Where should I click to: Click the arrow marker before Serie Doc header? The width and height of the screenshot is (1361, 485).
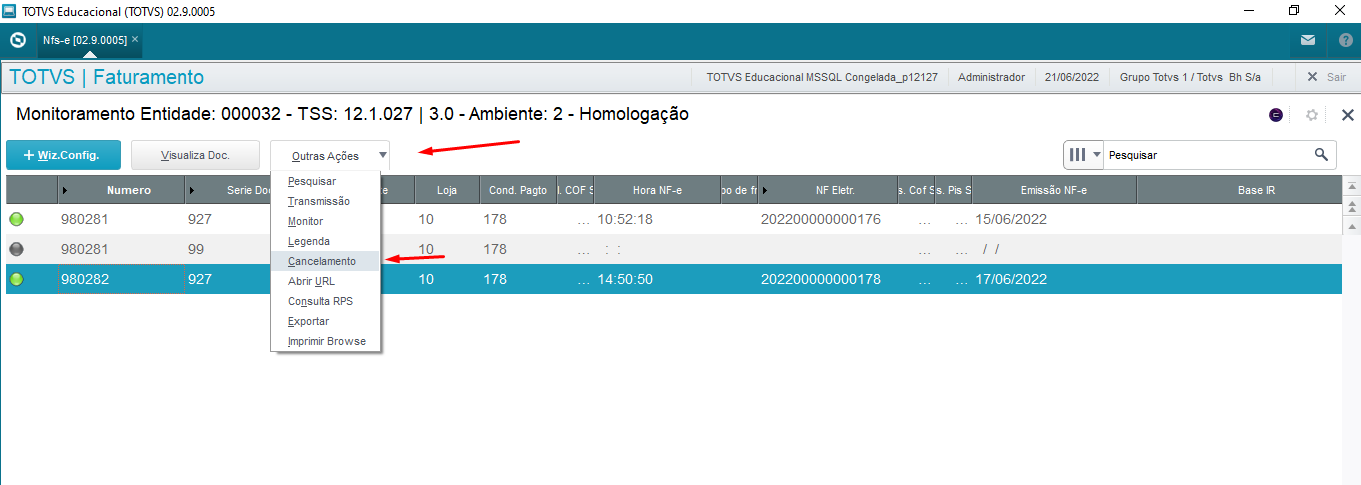pyautogui.click(x=192, y=190)
